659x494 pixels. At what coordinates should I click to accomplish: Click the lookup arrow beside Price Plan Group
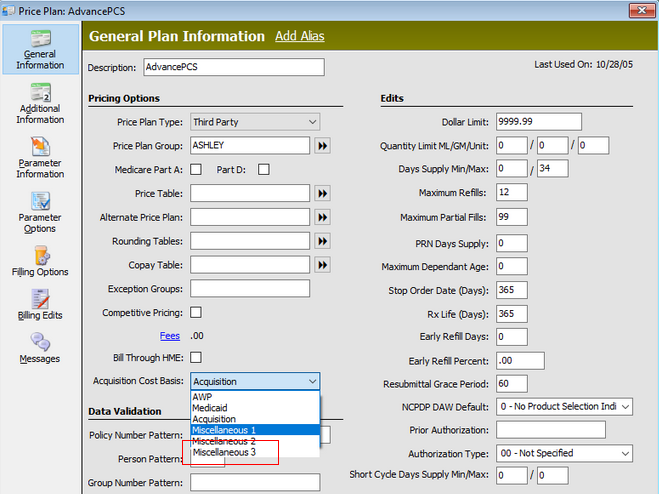[322, 146]
